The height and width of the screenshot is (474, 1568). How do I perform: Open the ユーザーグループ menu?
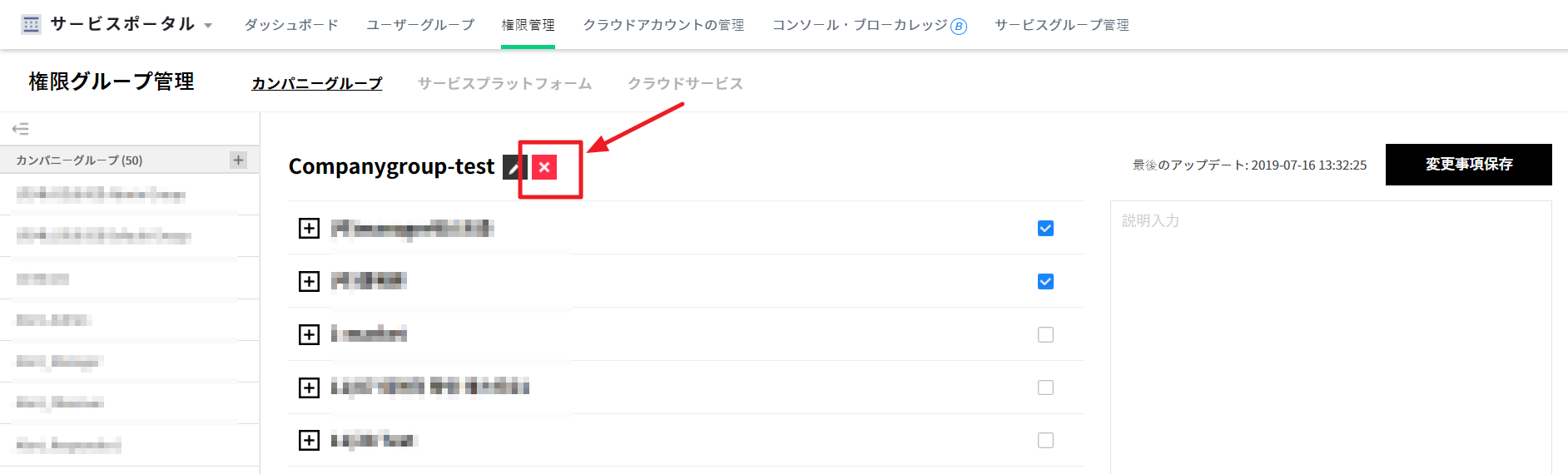(x=420, y=25)
